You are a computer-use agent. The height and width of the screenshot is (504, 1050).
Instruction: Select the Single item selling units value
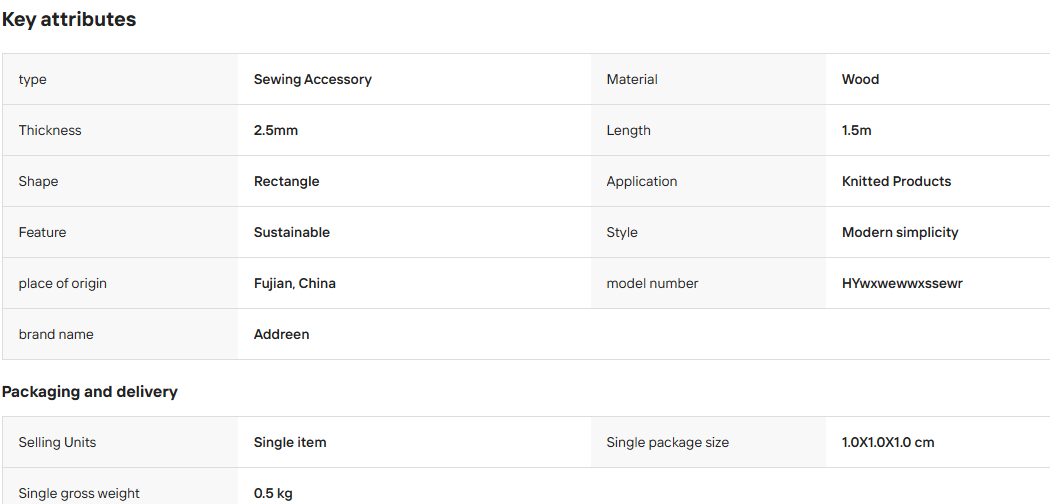290,442
